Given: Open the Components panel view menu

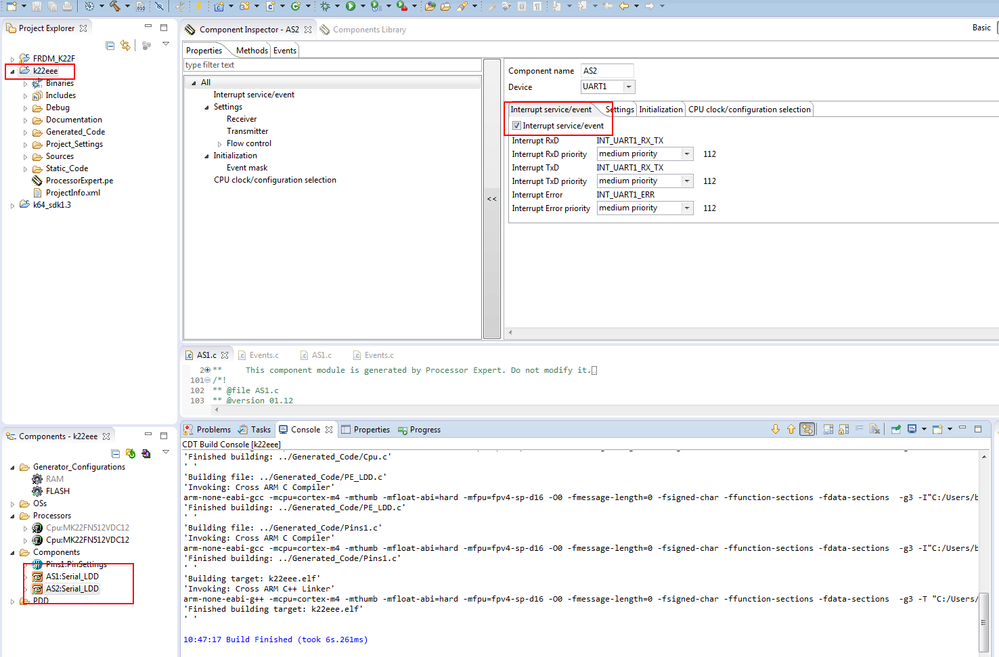Looking at the screenshot, I should (166, 452).
